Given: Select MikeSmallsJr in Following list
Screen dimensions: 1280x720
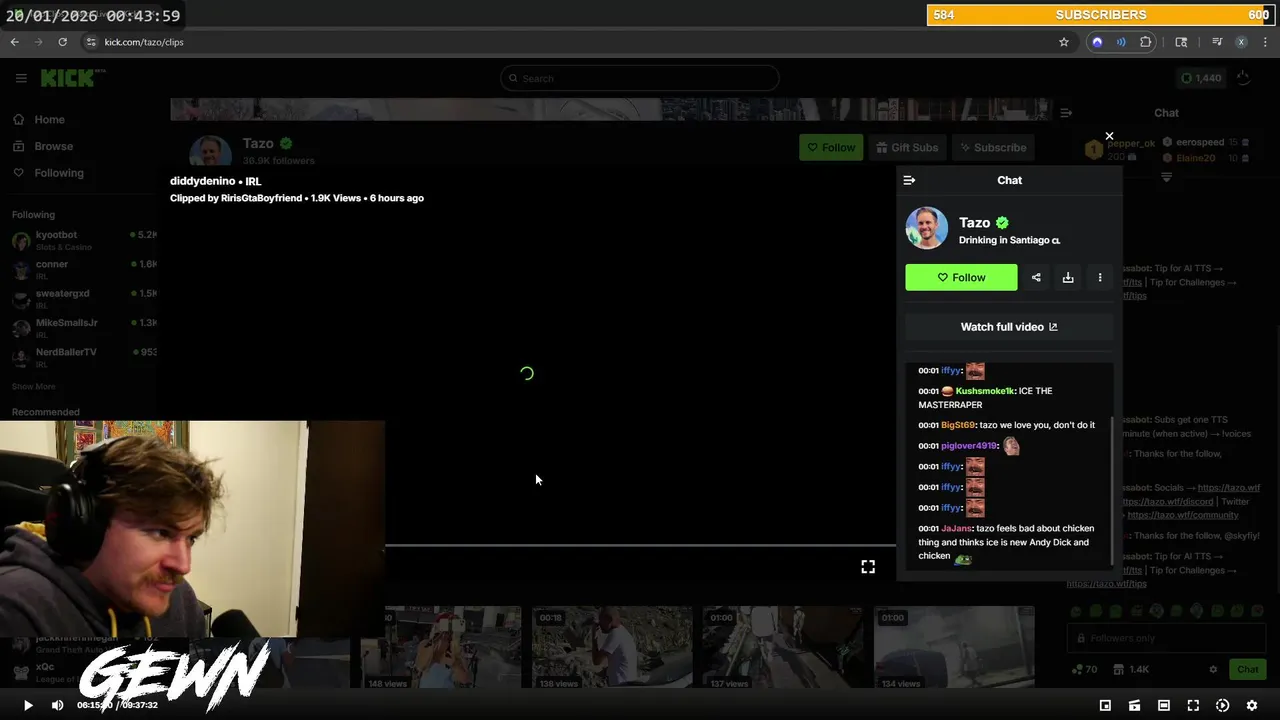Looking at the screenshot, I should pos(84,327).
